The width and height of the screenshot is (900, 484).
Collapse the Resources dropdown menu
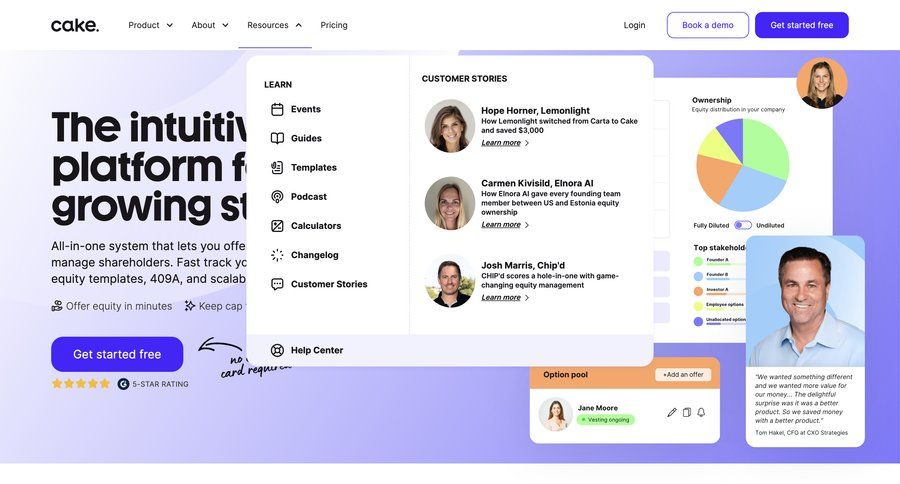click(274, 25)
